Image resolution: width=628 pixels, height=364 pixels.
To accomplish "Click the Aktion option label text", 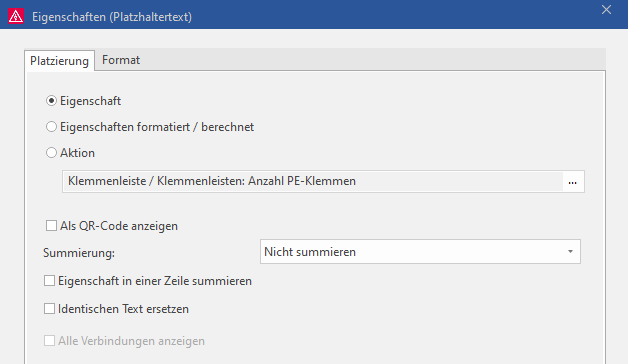I will pos(77,153).
